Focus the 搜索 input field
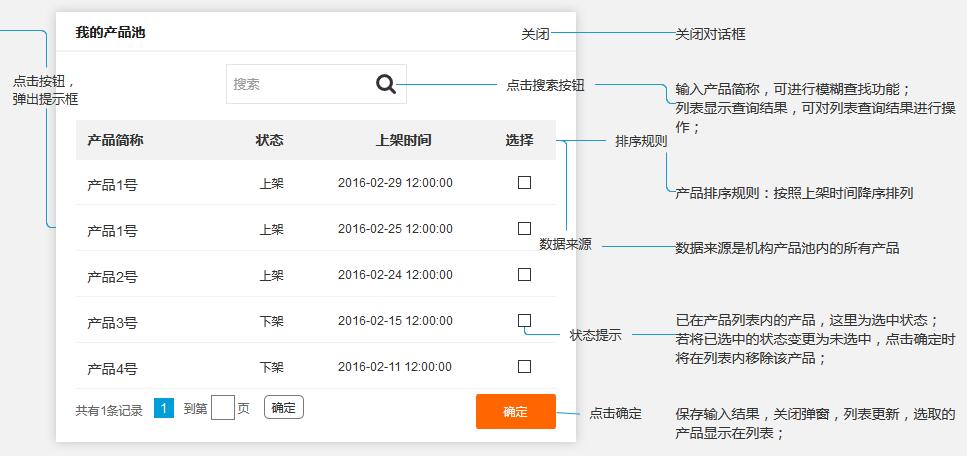 [295, 85]
